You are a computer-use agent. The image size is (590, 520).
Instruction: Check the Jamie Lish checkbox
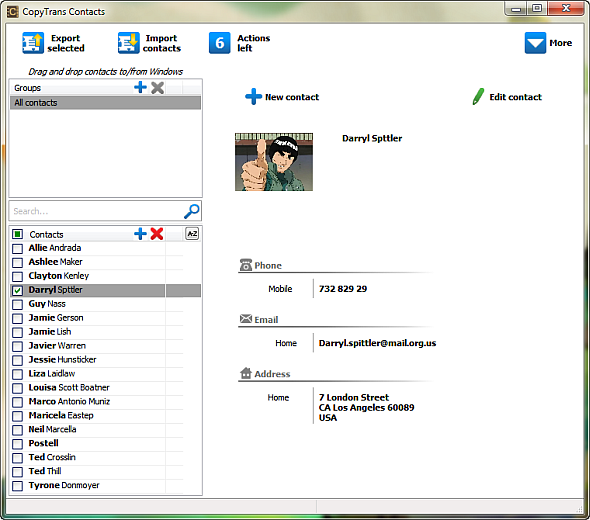coord(17,332)
